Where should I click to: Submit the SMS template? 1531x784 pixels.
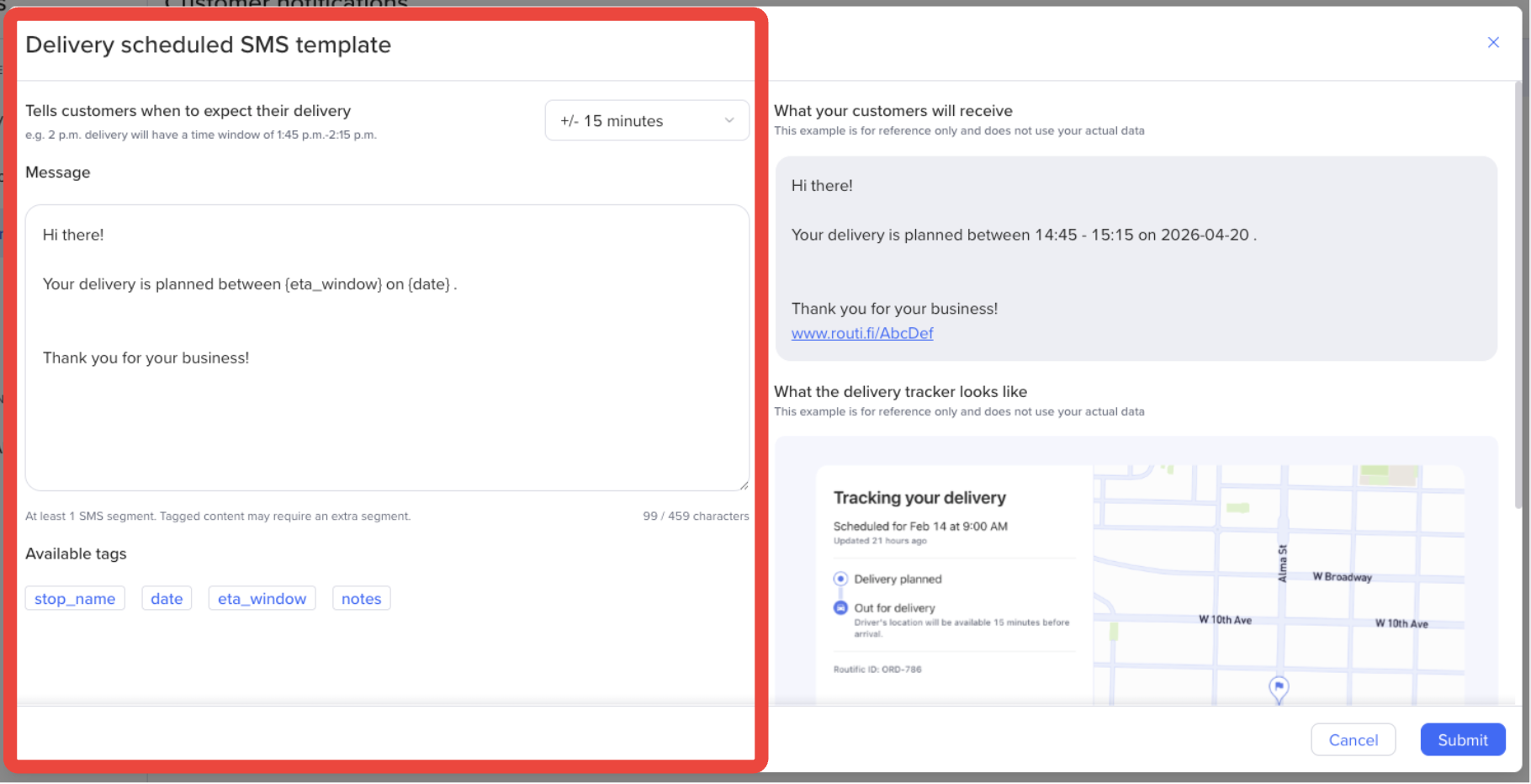click(1462, 740)
